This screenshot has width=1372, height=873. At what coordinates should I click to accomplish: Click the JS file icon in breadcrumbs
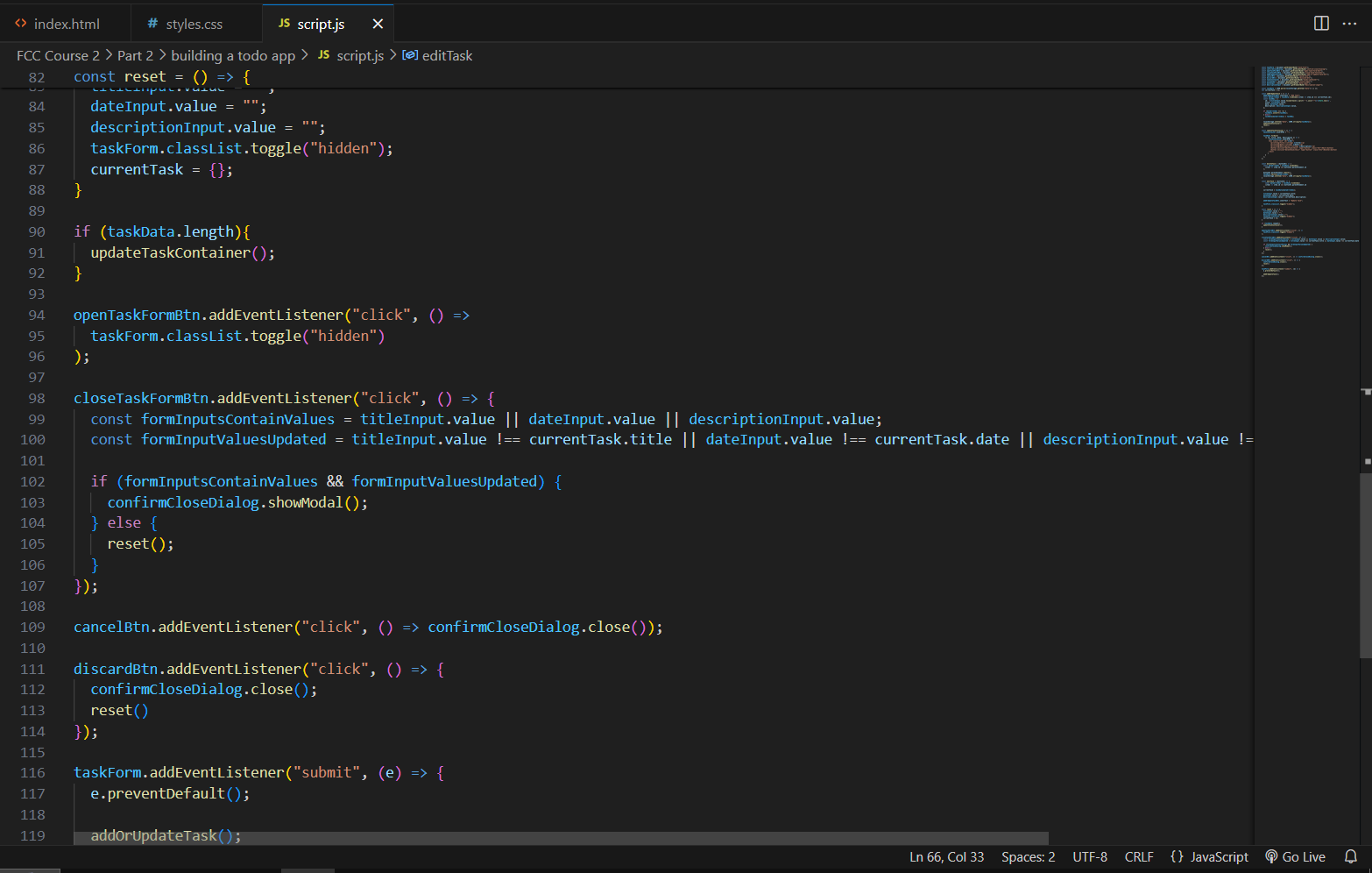[323, 55]
